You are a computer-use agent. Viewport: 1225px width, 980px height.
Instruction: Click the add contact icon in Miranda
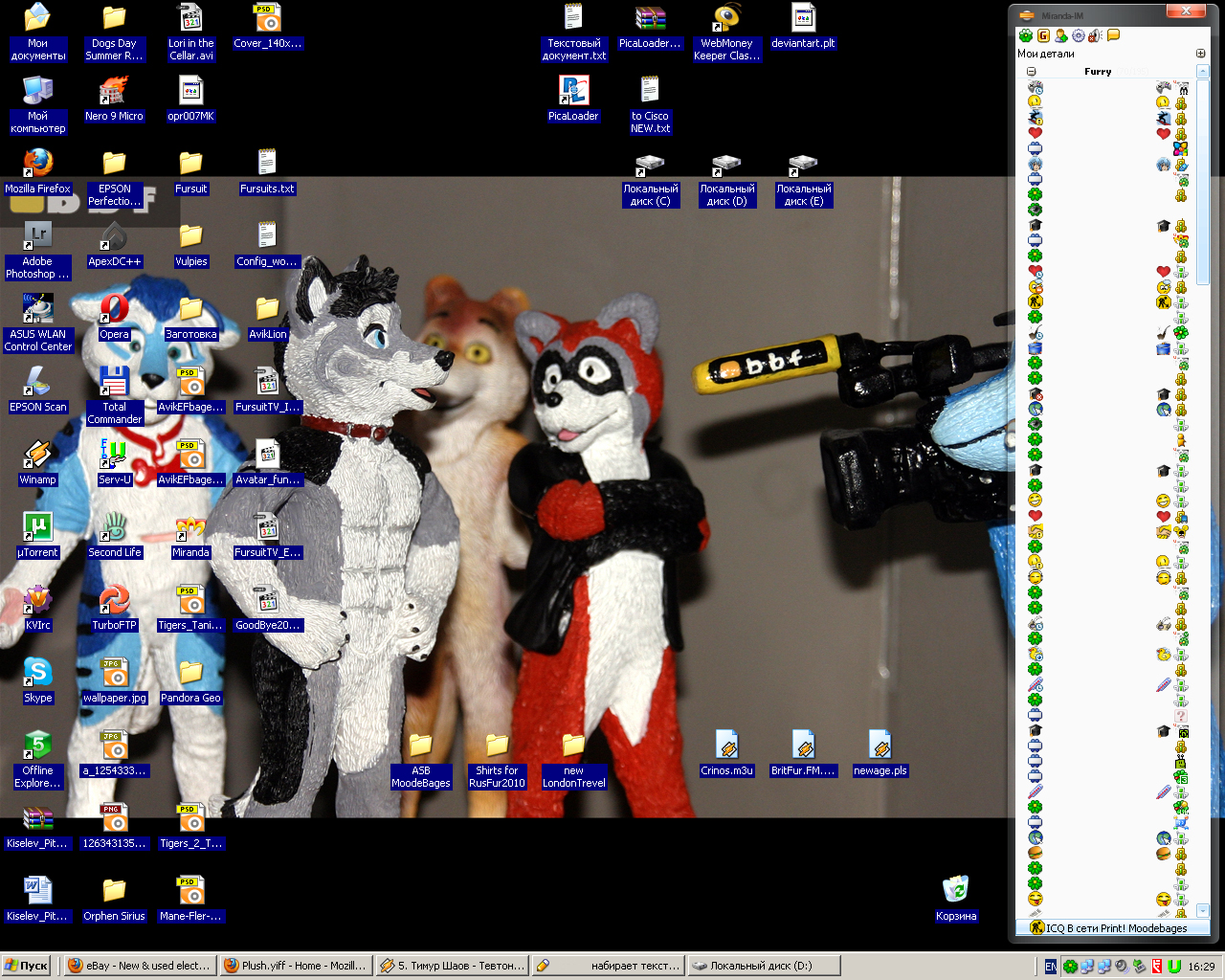click(x=1060, y=35)
